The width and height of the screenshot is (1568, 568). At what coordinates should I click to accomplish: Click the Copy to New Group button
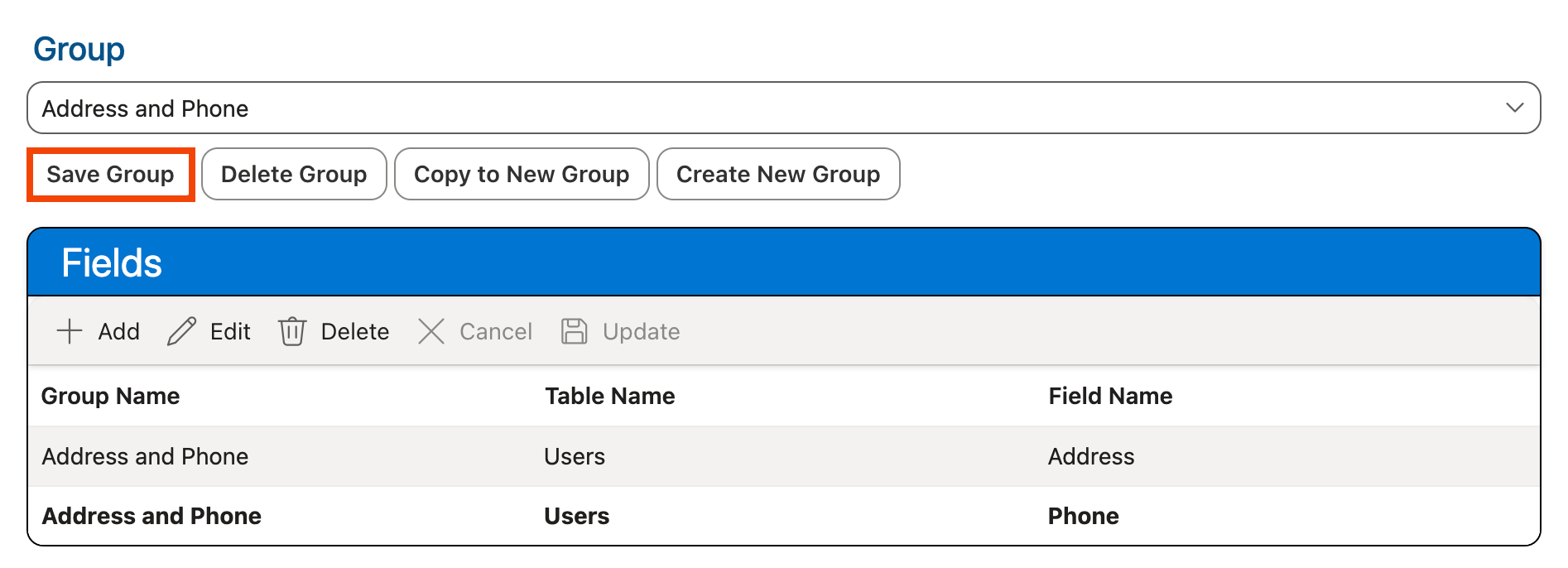[x=522, y=174]
